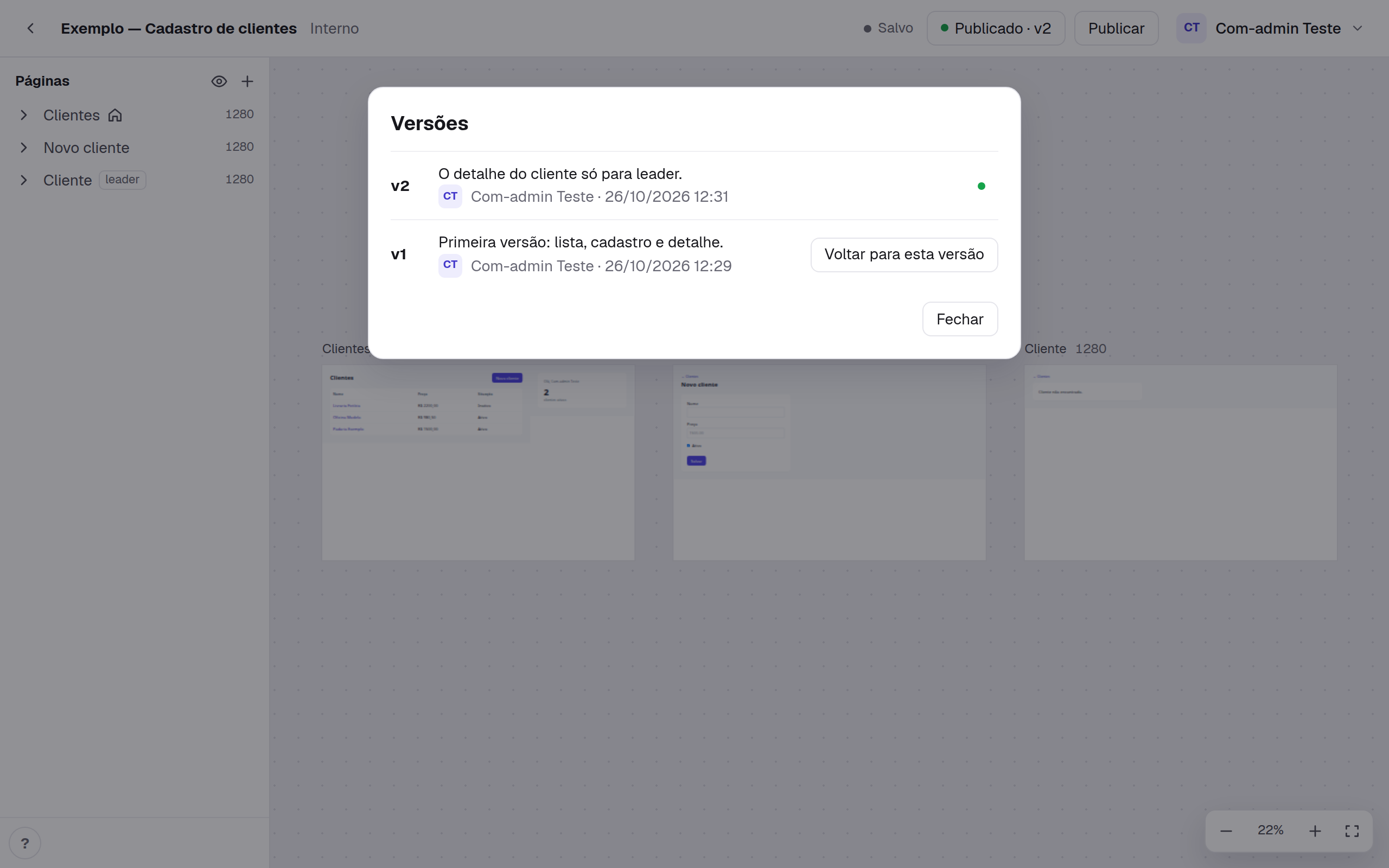Expand the Clientes page tree item
Image resolution: width=1389 pixels, height=868 pixels.
click(x=23, y=115)
